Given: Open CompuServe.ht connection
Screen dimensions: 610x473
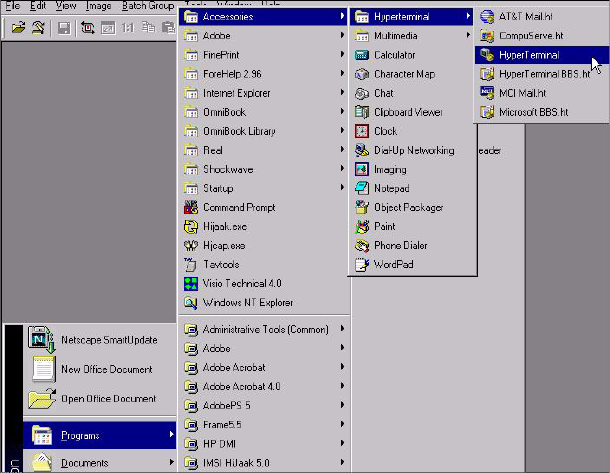Looking at the screenshot, I should pyautogui.click(x=541, y=36).
